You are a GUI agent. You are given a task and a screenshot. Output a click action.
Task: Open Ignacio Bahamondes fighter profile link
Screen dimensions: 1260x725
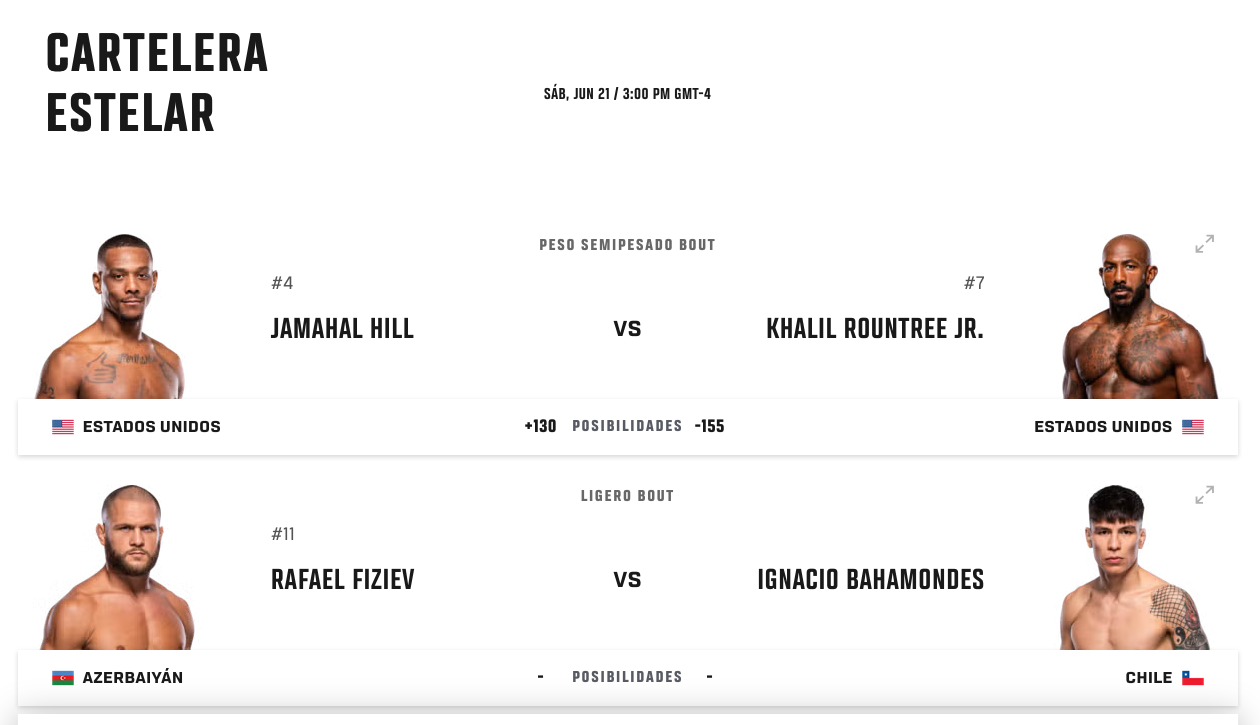pyautogui.click(x=871, y=580)
